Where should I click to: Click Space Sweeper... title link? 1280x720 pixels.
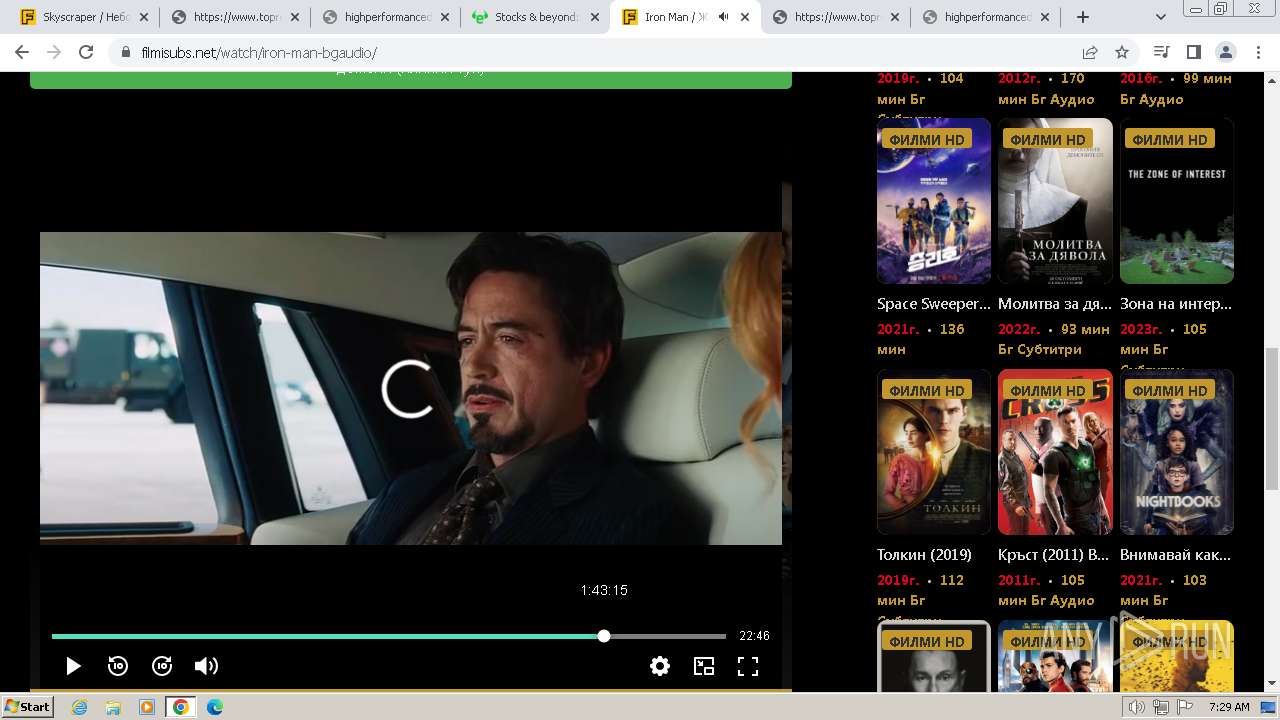coord(934,304)
